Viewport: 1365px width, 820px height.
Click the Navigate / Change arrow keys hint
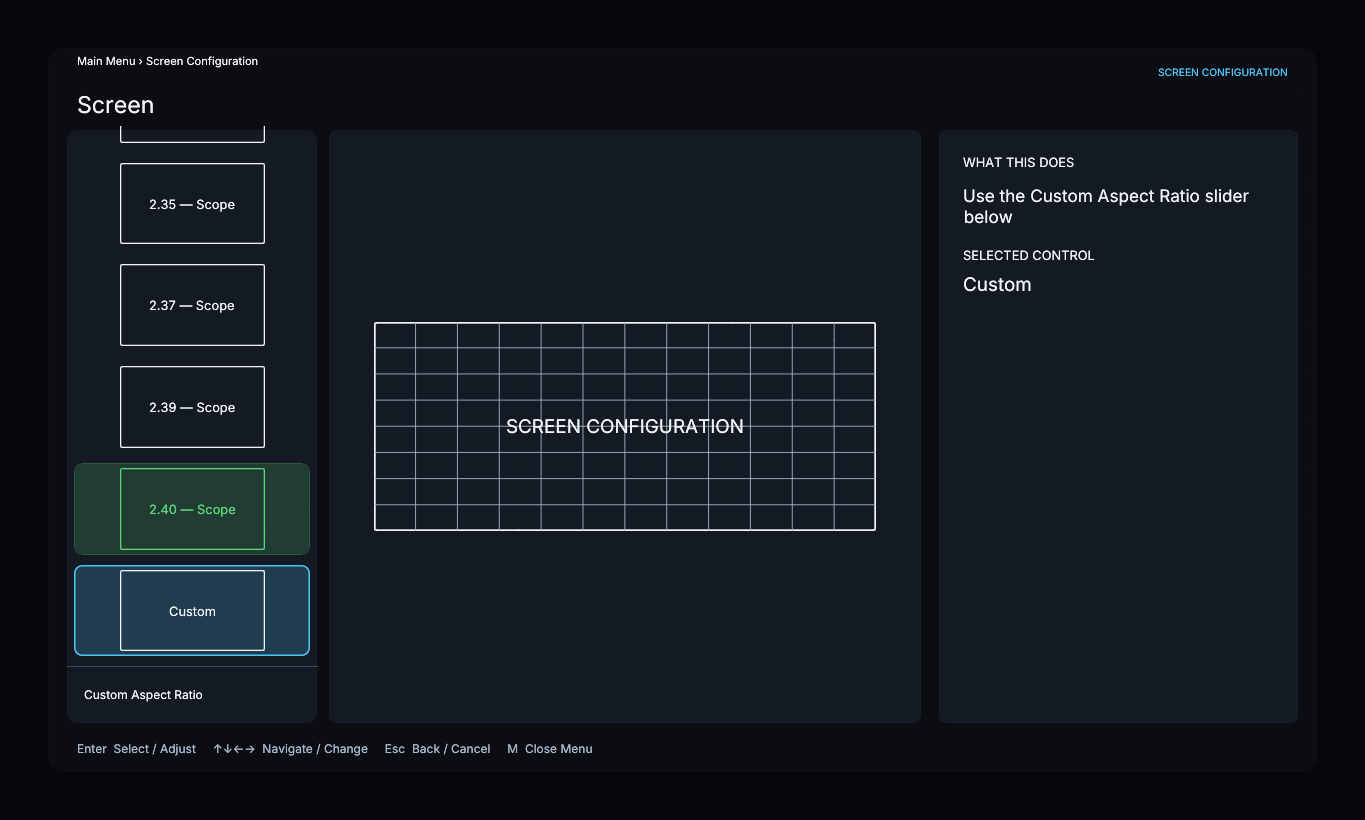click(x=290, y=749)
